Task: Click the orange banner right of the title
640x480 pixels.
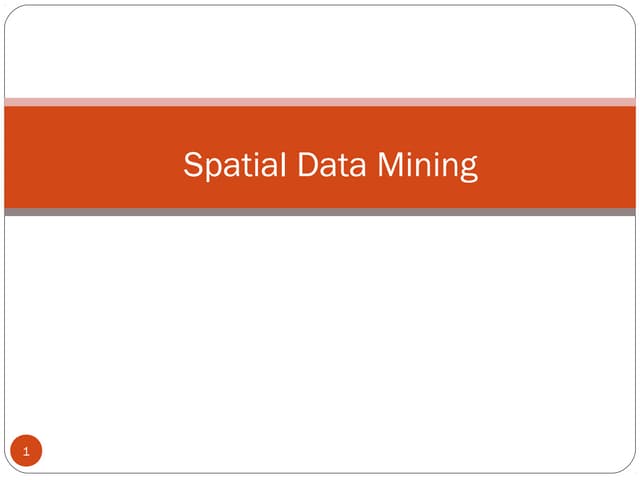Action: 560,158
